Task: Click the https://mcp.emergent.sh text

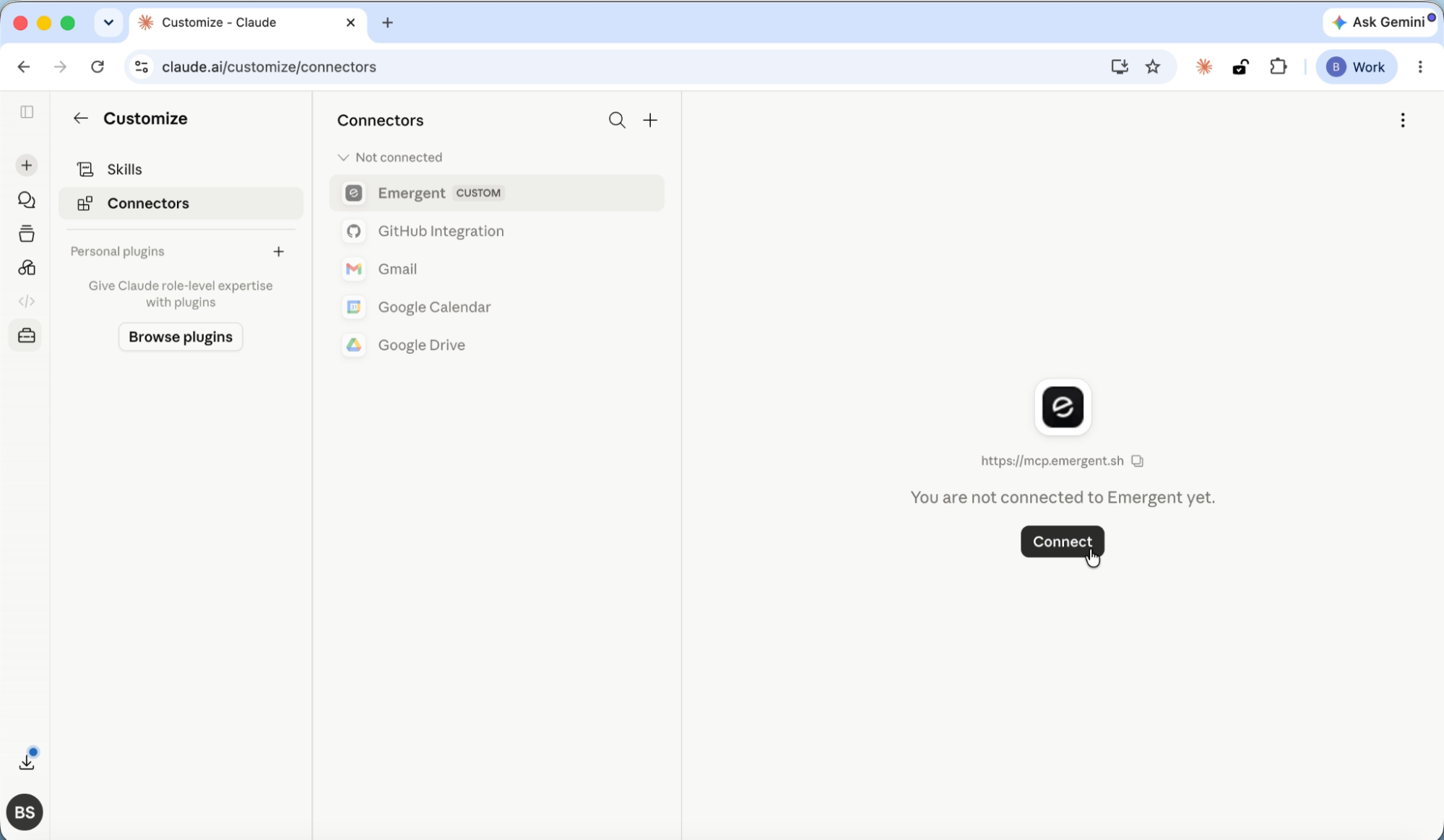Action: coord(1052,461)
